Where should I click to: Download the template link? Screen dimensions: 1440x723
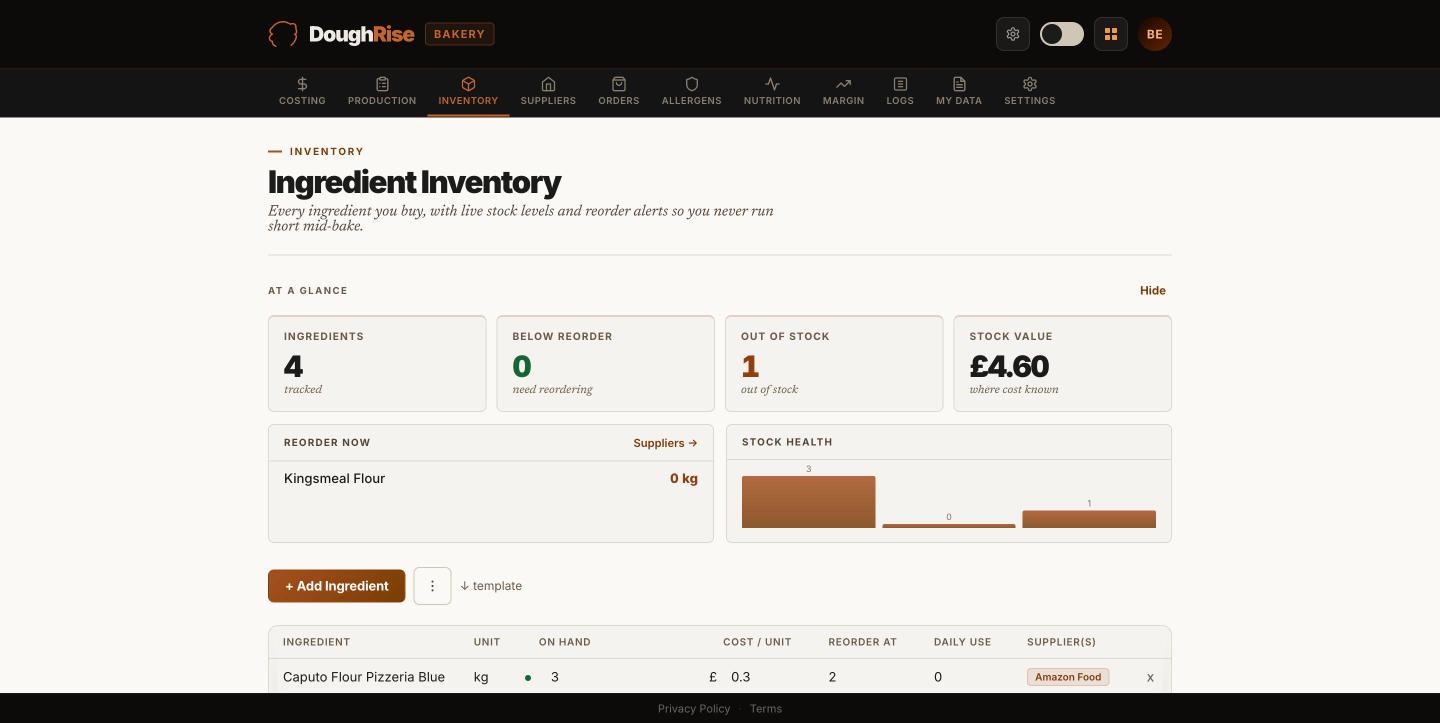pos(491,586)
